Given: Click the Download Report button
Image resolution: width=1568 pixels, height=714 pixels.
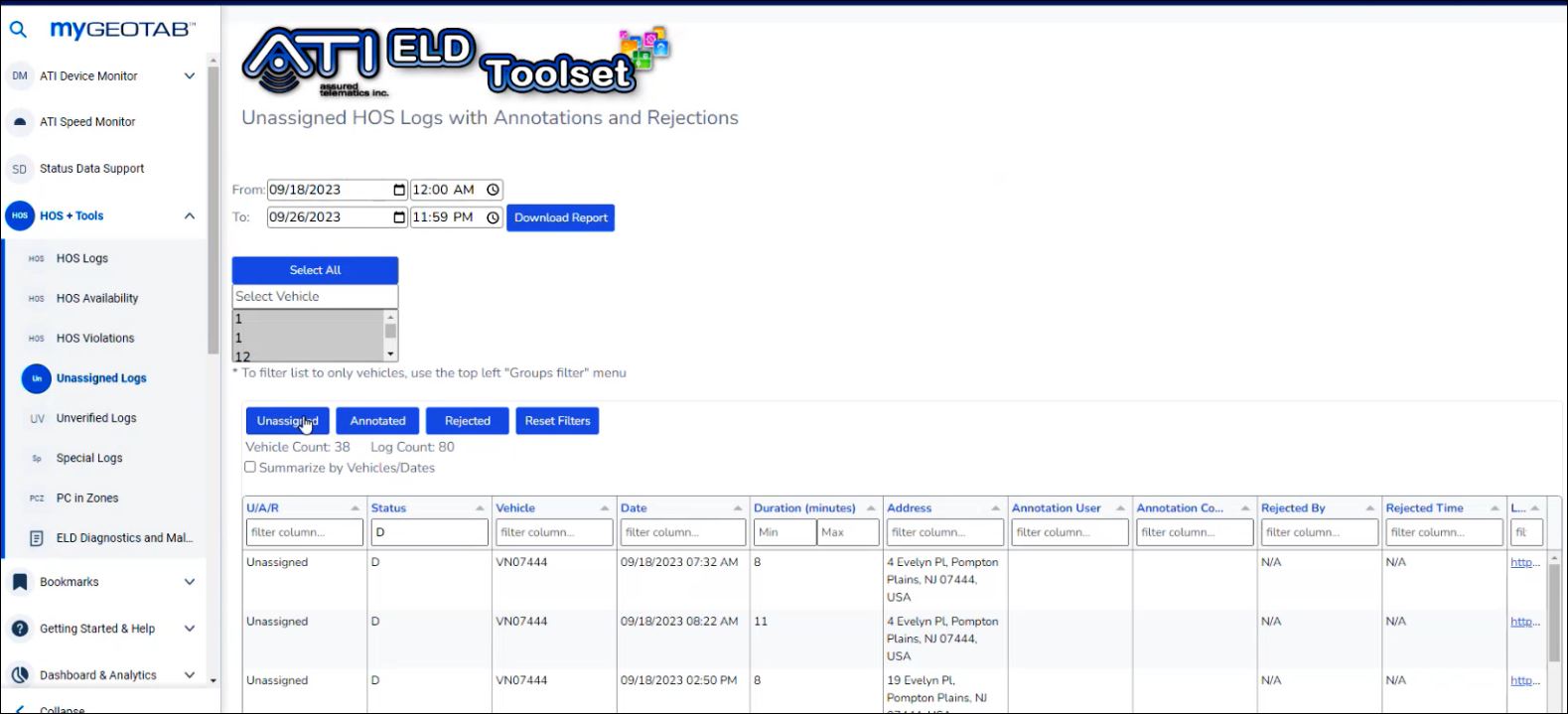Looking at the screenshot, I should coord(560,217).
